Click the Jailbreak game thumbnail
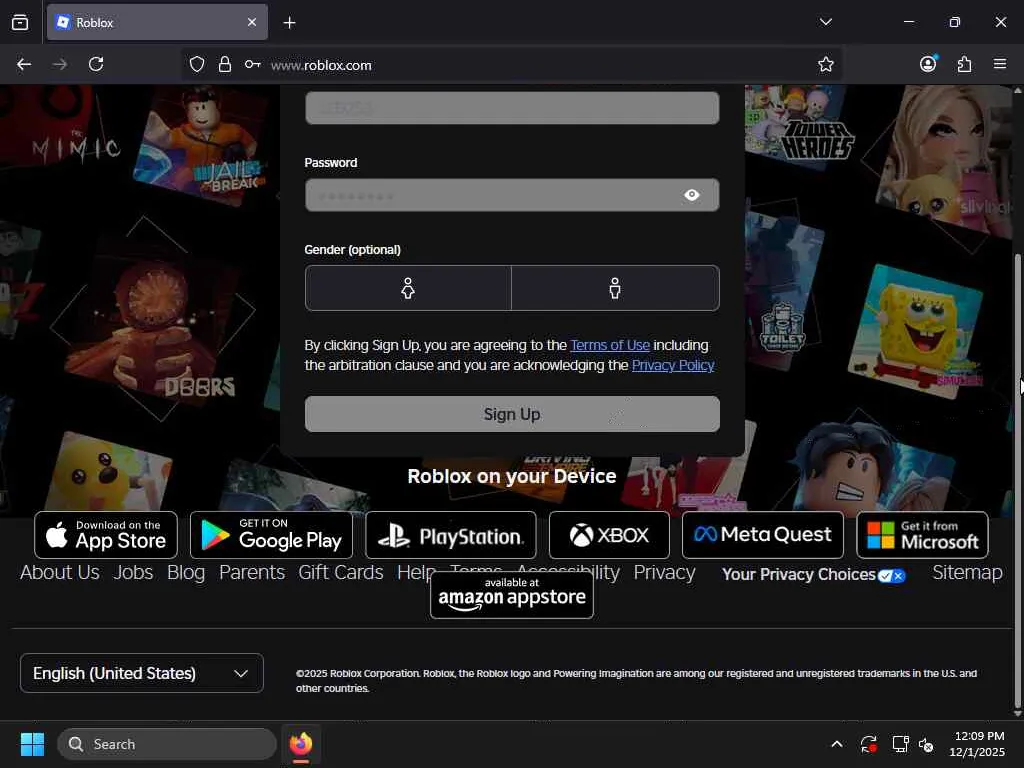Image resolution: width=1024 pixels, height=768 pixels. click(202, 147)
